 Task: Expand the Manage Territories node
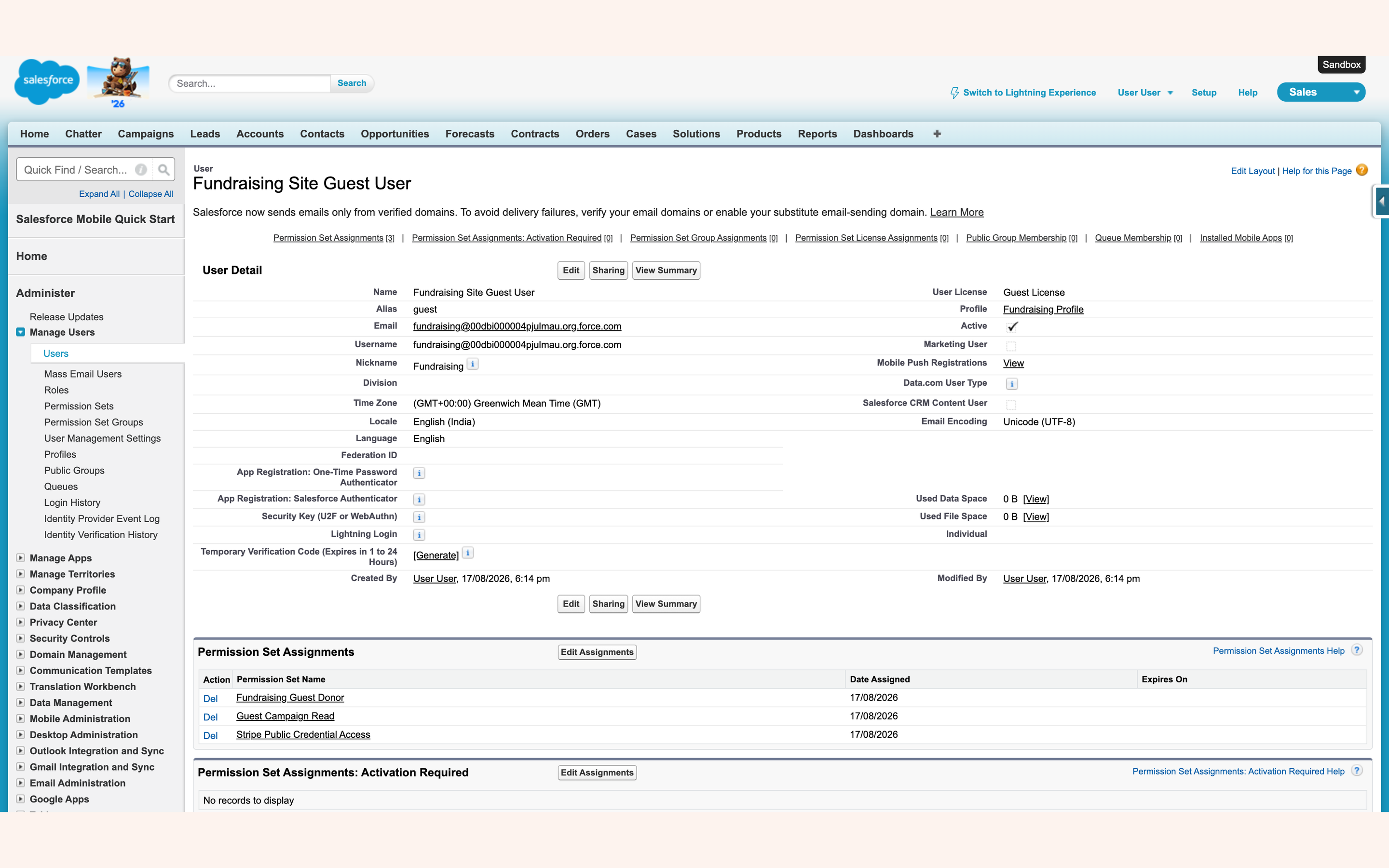tap(21, 573)
